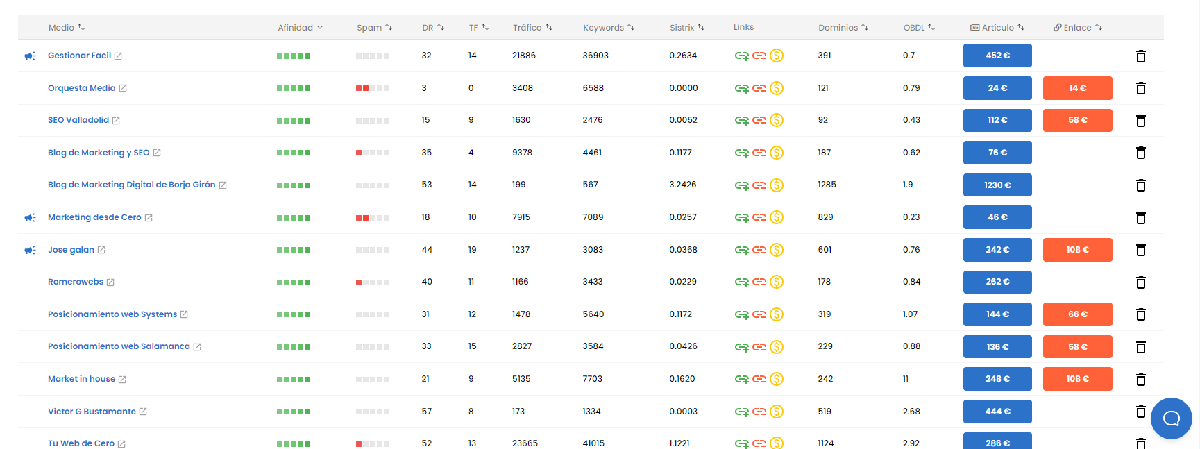The height and width of the screenshot is (449, 1200).
Task: Remove Romarowebs with its trash icon
Action: tap(1141, 282)
